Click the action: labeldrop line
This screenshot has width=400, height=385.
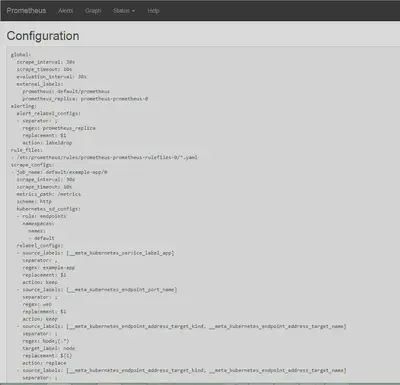(47, 143)
